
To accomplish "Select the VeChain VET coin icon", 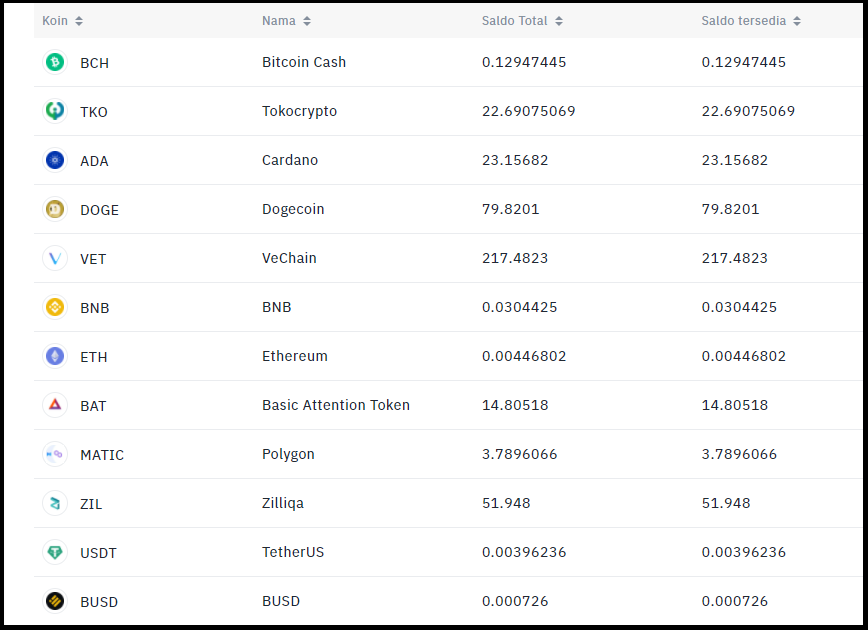I will (55, 258).
